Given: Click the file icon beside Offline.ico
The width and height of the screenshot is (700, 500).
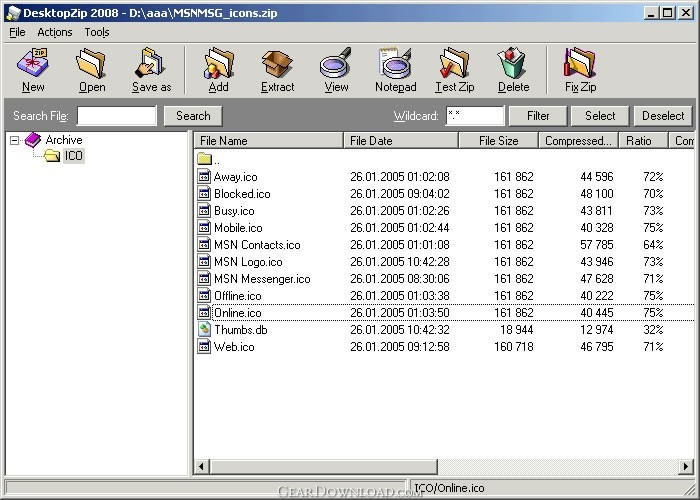Looking at the screenshot, I should point(204,295).
